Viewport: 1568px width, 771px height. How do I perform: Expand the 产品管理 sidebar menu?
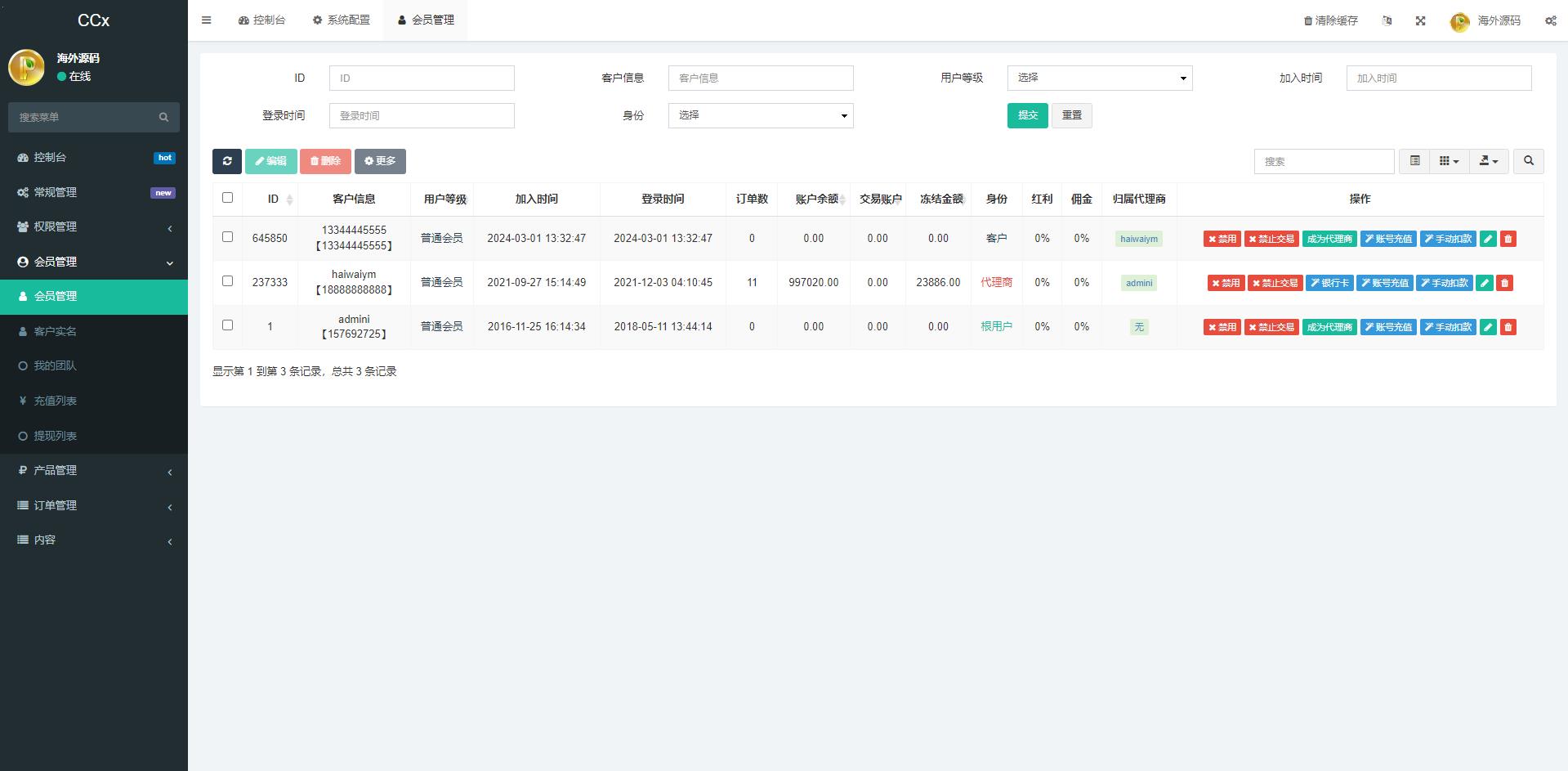(x=55, y=470)
